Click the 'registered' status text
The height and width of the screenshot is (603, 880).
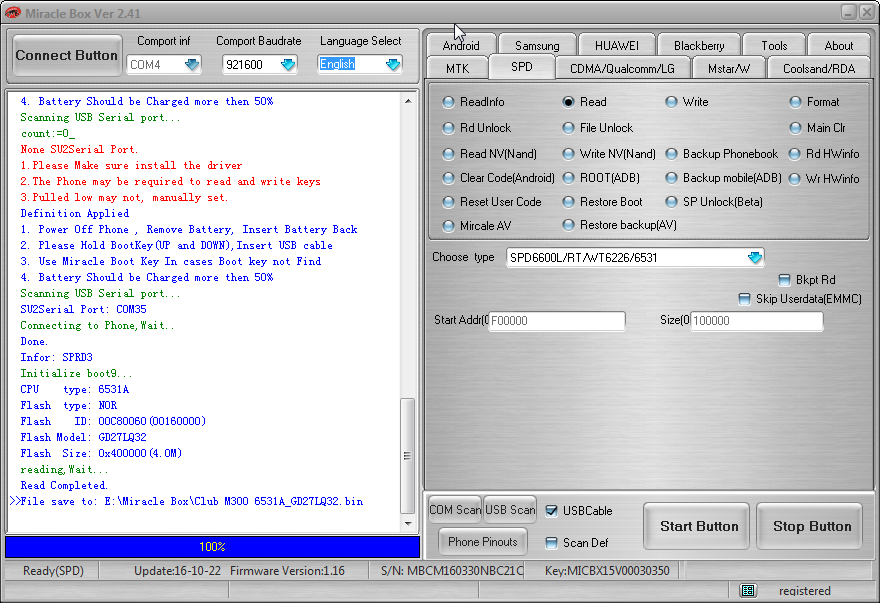tap(804, 591)
